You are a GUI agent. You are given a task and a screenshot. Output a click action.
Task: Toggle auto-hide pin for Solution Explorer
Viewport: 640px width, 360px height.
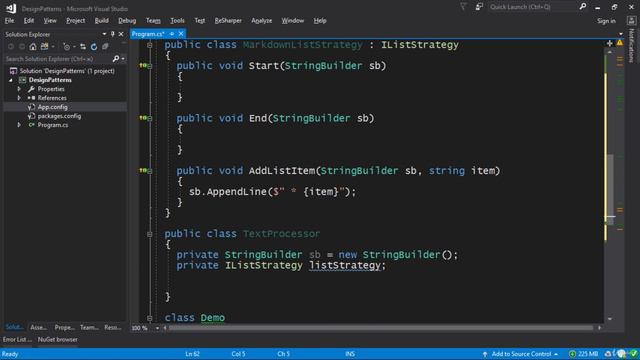pyautogui.click(x=113, y=34)
